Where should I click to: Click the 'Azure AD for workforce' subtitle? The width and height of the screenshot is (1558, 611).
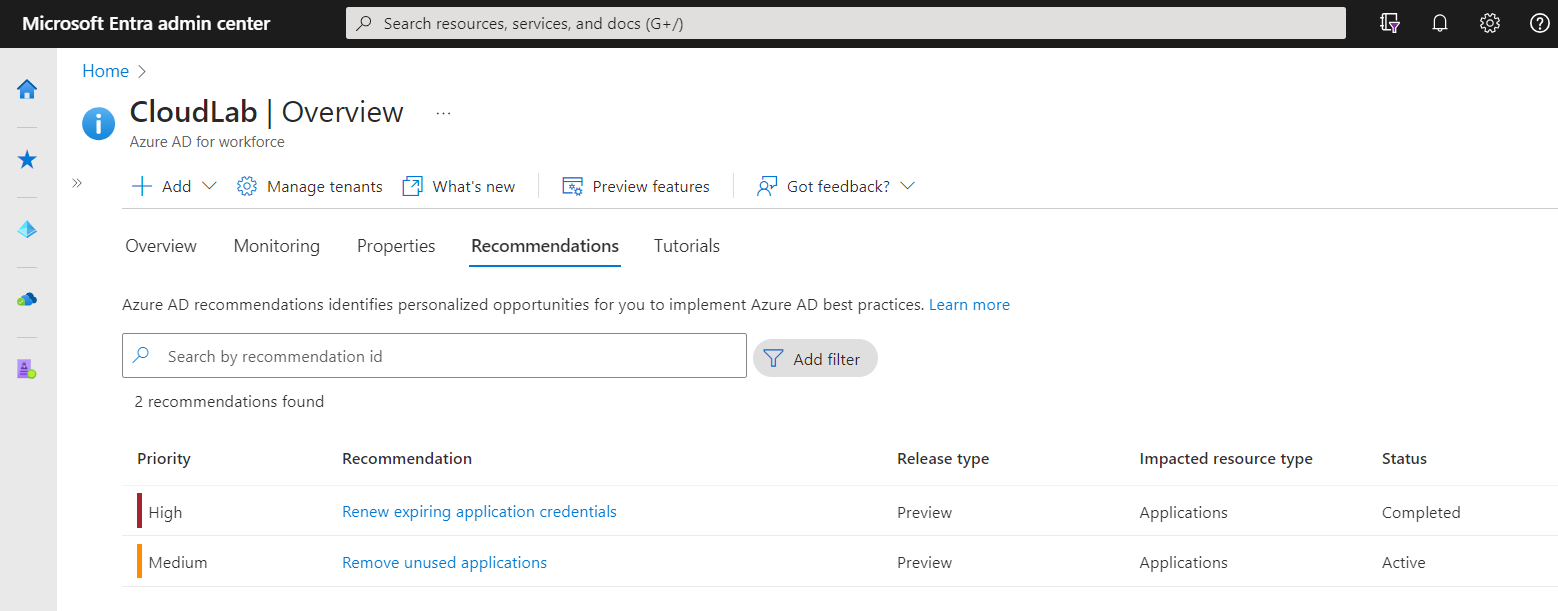[207, 142]
